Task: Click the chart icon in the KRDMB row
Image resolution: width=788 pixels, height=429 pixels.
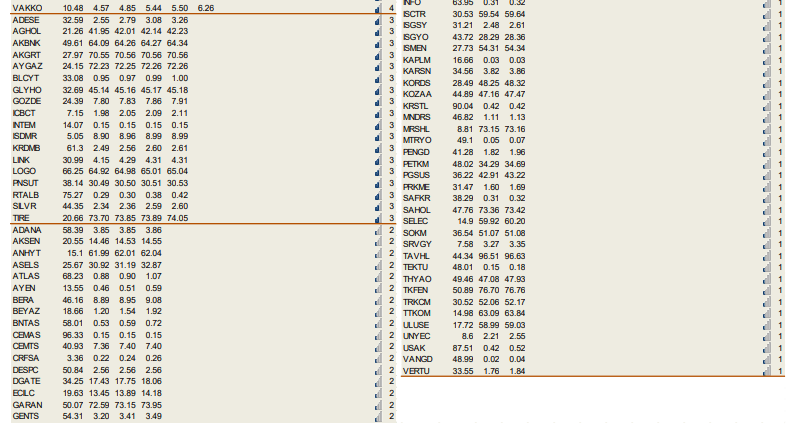Action: click(378, 149)
